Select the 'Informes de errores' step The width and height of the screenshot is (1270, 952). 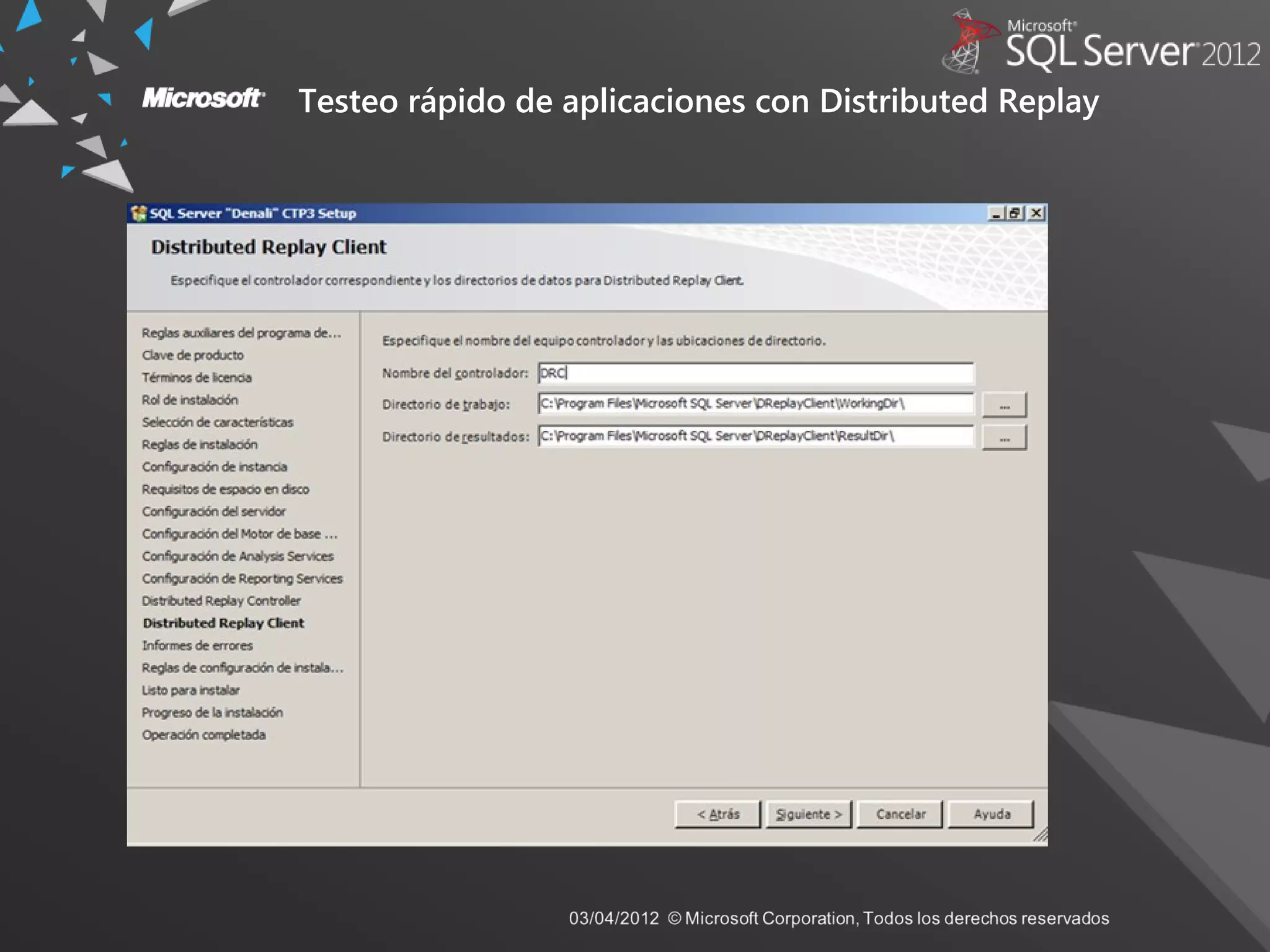tap(197, 646)
